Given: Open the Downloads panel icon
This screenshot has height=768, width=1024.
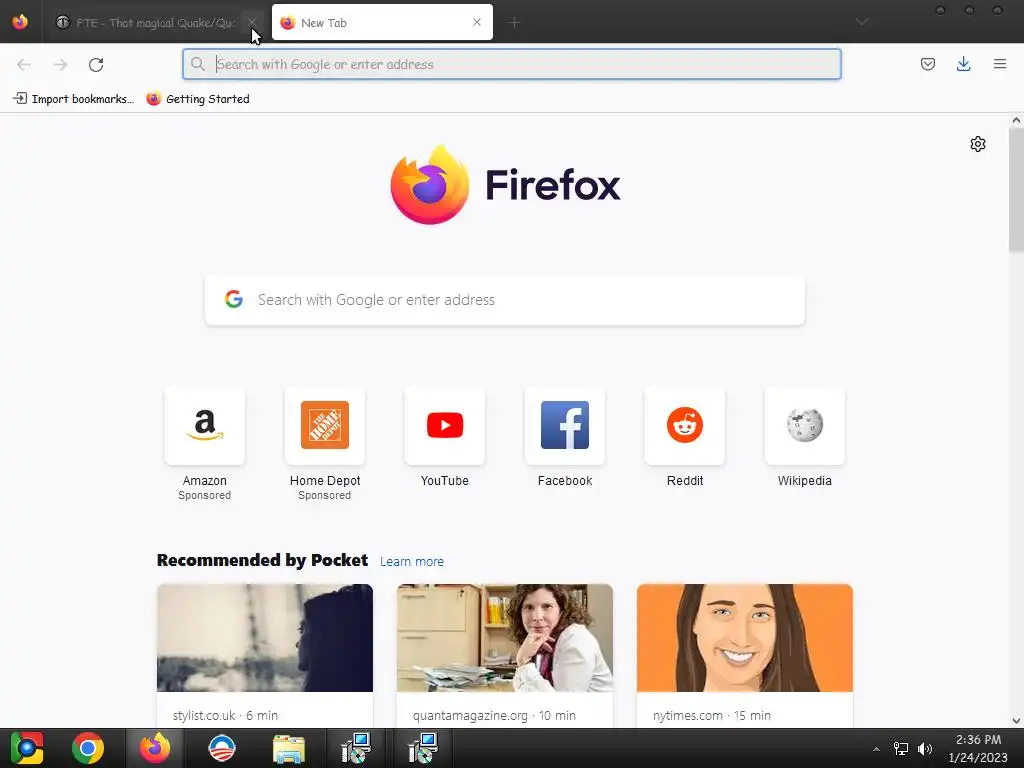Looking at the screenshot, I should 963,64.
